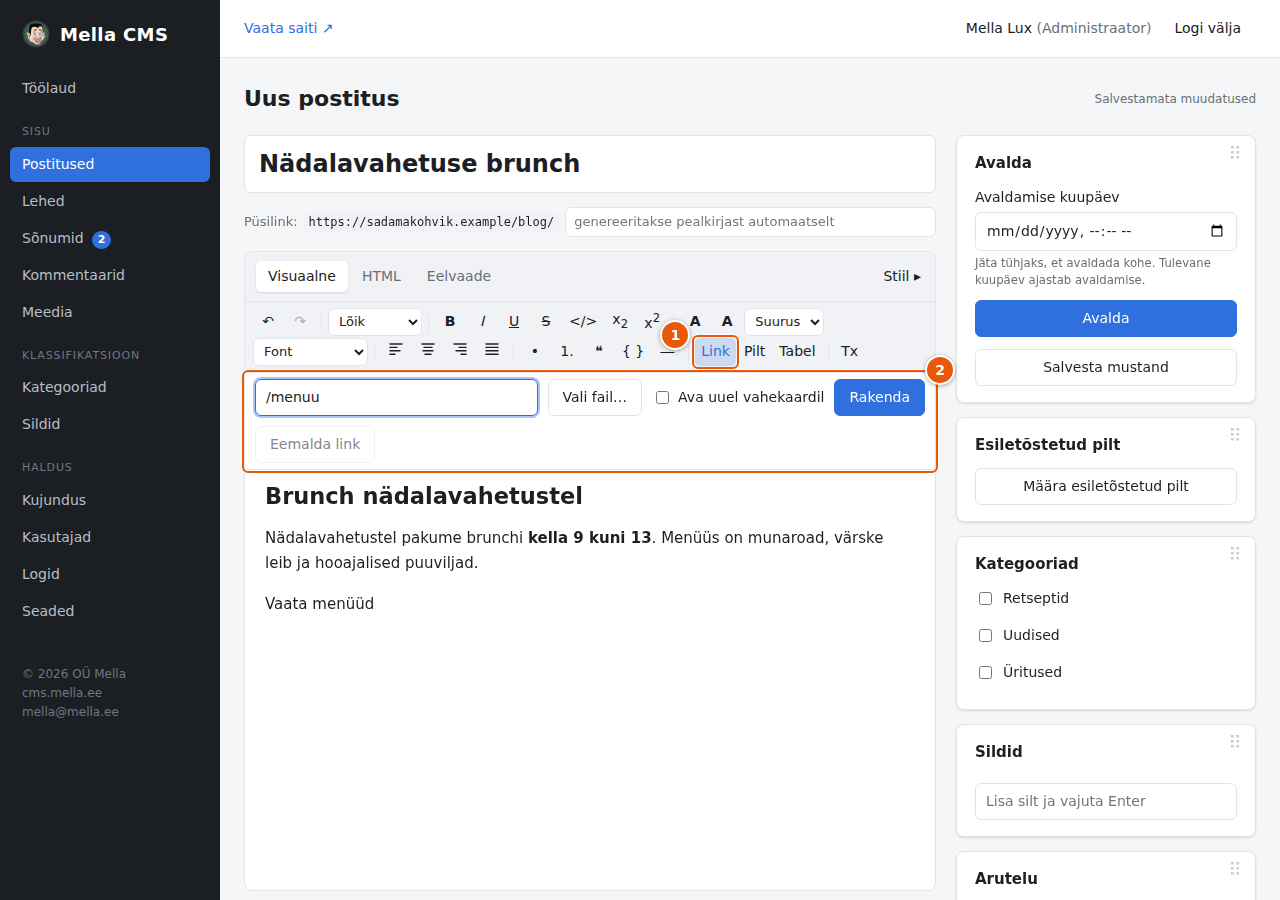This screenshot has height=900, width=1280.
Task: Click the blue Avalda publish button
Action: pyautogui.click(x=1106, y=318)
